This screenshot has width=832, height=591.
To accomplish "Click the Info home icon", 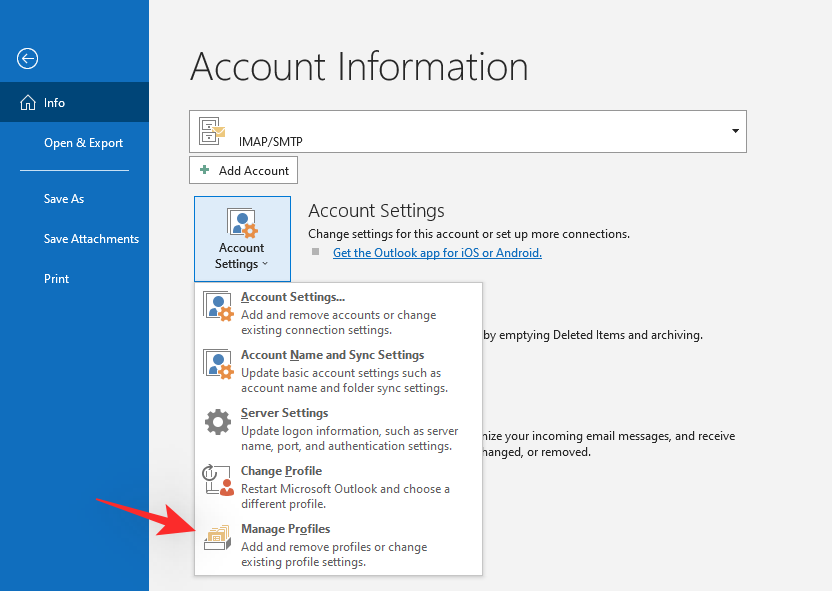I will [26, 103].
